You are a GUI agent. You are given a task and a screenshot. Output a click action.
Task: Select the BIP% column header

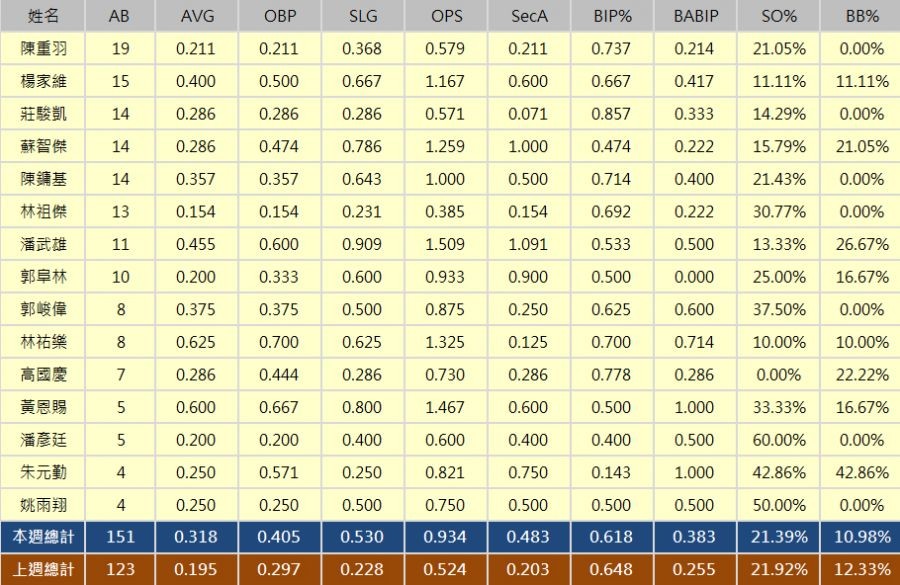tap(612, 16)
